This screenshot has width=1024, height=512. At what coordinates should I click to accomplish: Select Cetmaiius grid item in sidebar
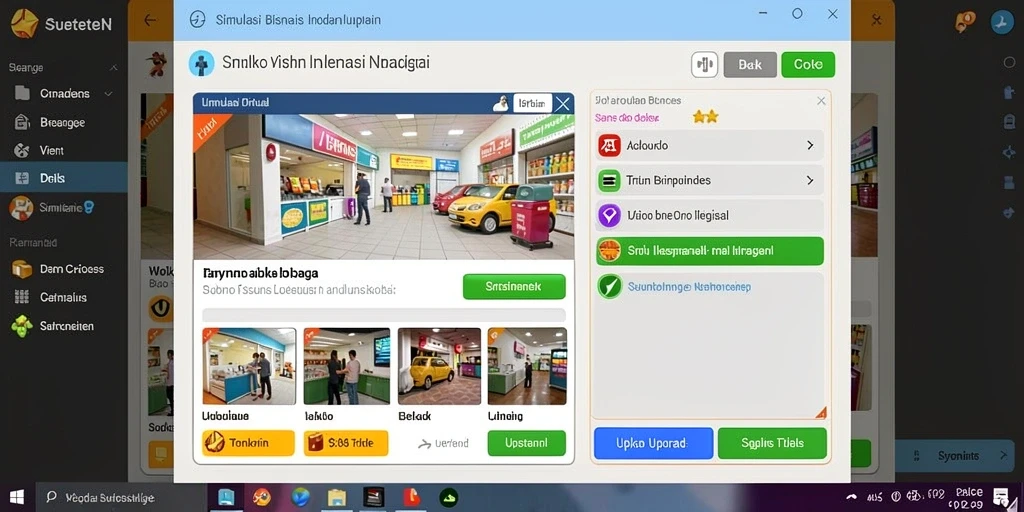(63, 297)
